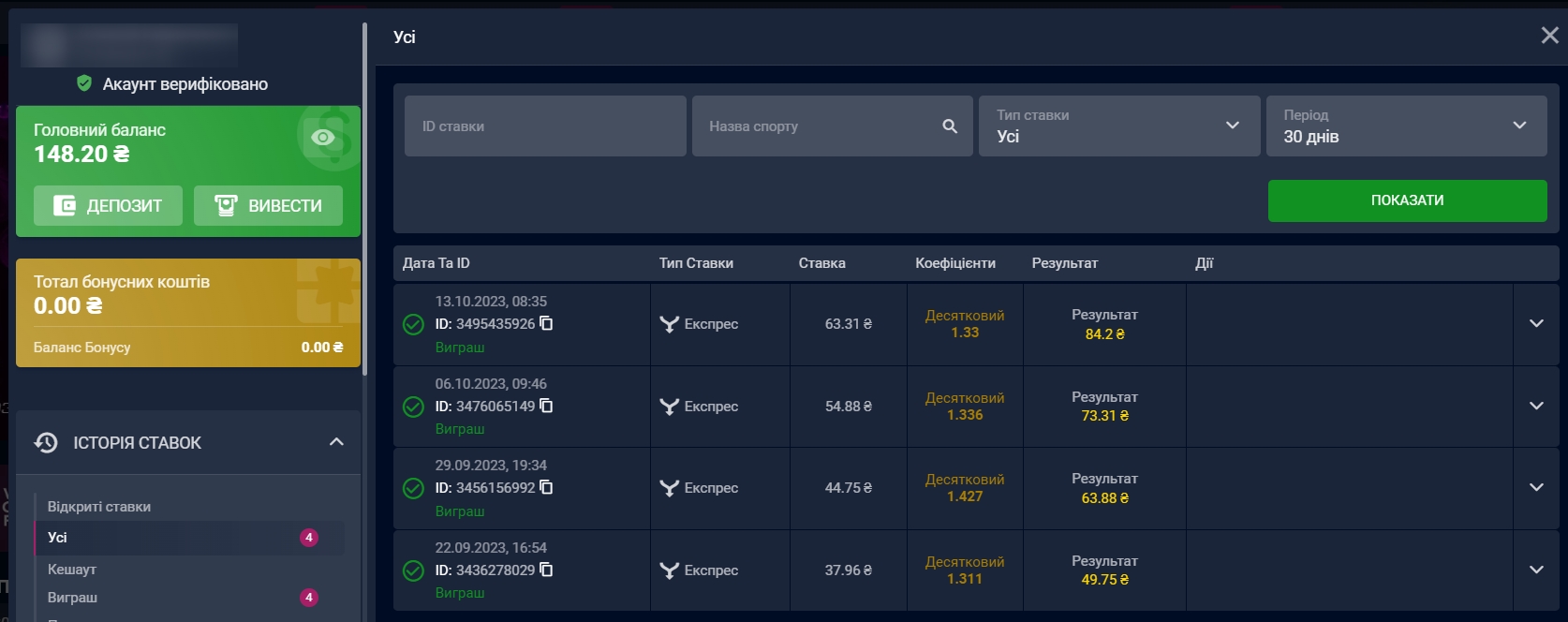This screenshot has width=1568, height=622.
Task: Copy bet ID 3476065149 using copy icon
Action: [x=546, y=406]
